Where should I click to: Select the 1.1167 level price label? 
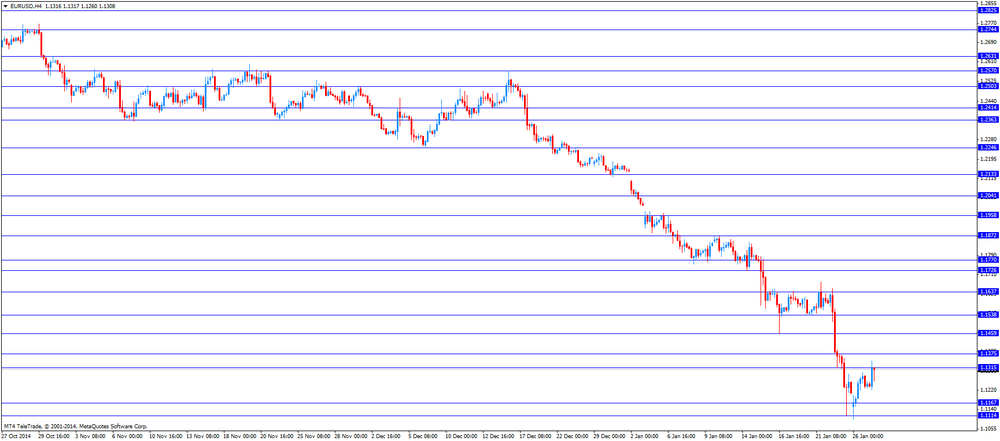(x=987, y=403)
